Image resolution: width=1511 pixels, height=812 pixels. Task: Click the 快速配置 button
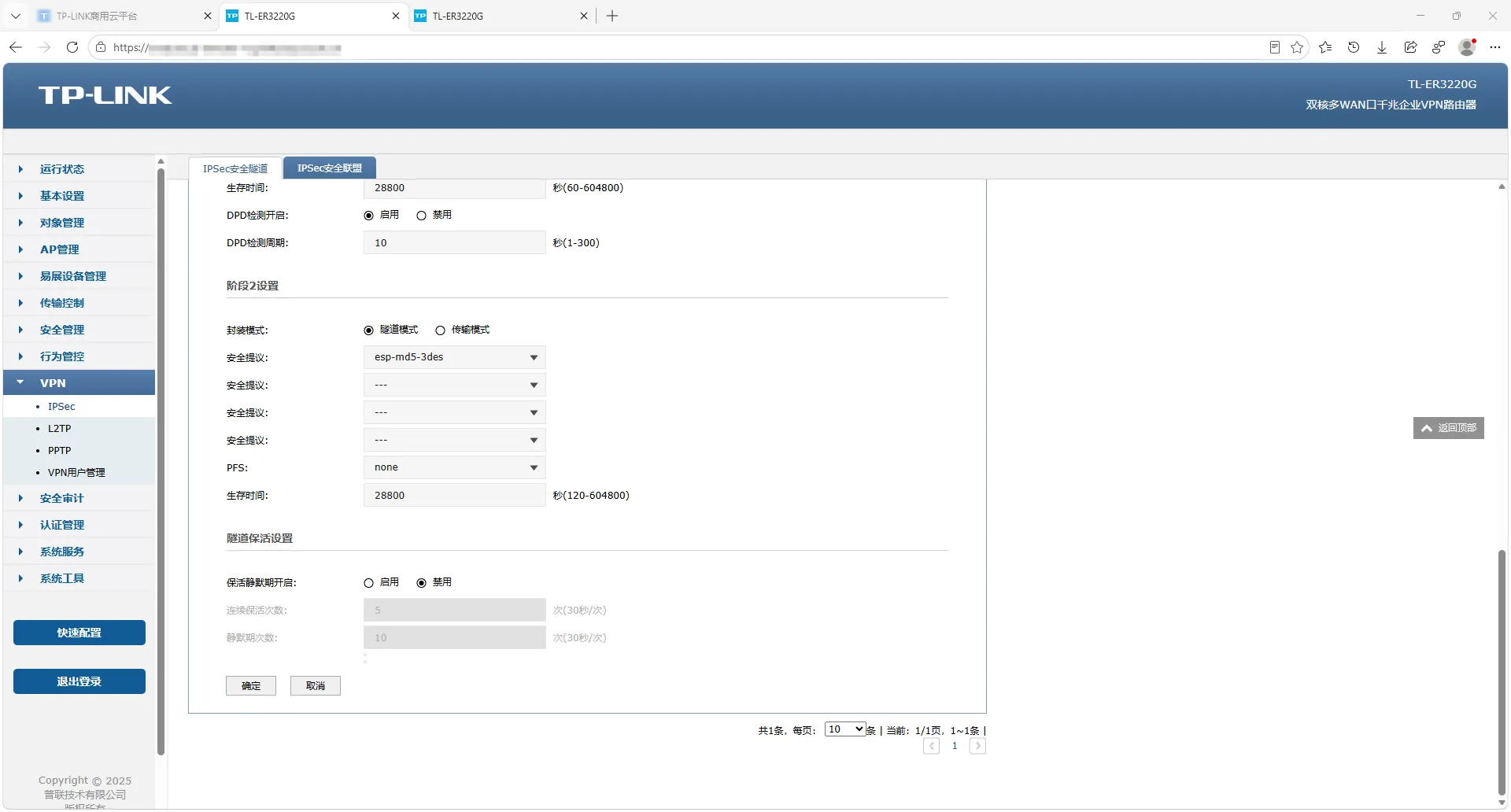tap(79, 633)
